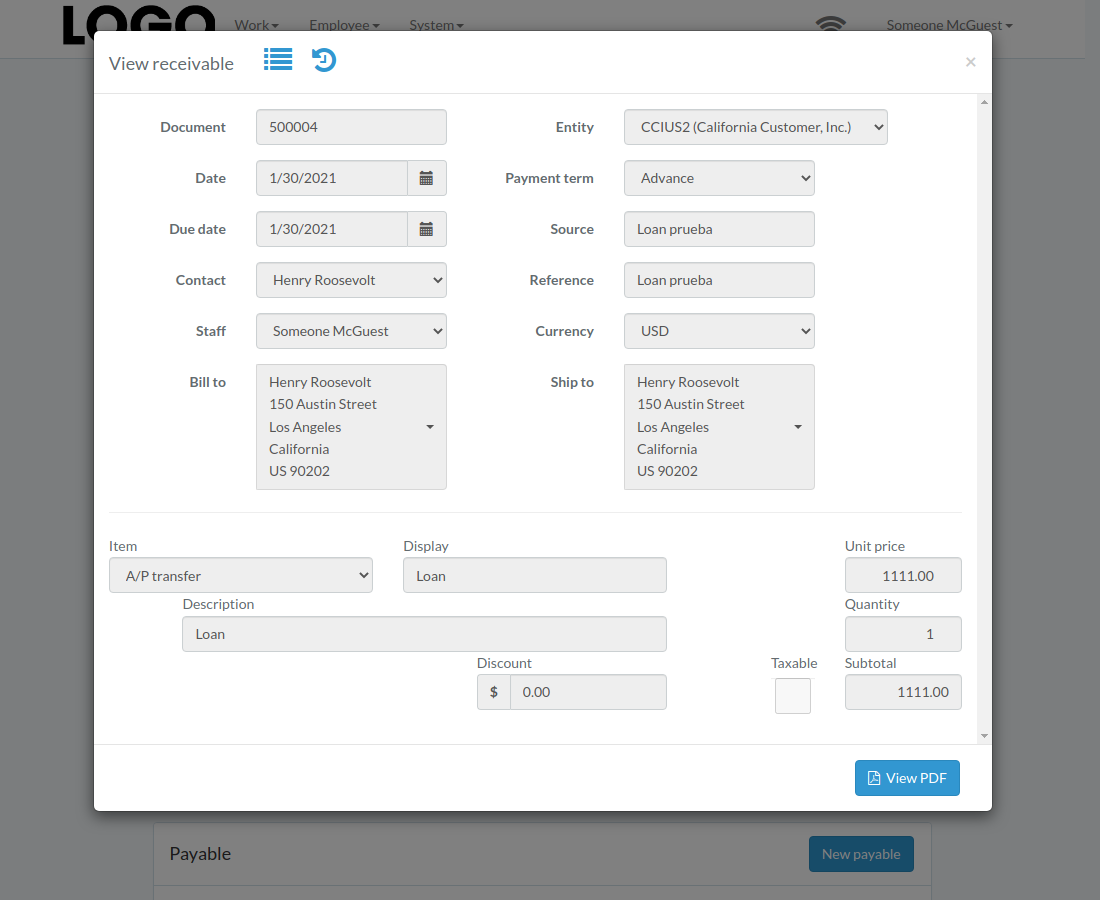Expand the Bill to address selector
This screenshot has height=900, width=1100.
(351, 427)
